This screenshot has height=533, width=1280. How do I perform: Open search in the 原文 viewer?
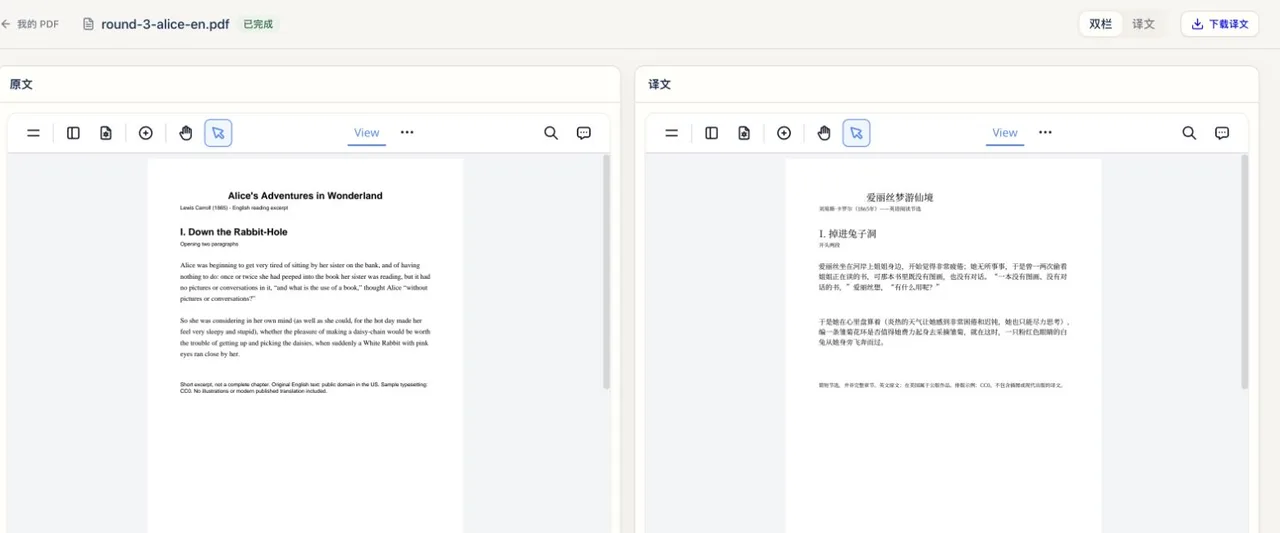(551, 133)
